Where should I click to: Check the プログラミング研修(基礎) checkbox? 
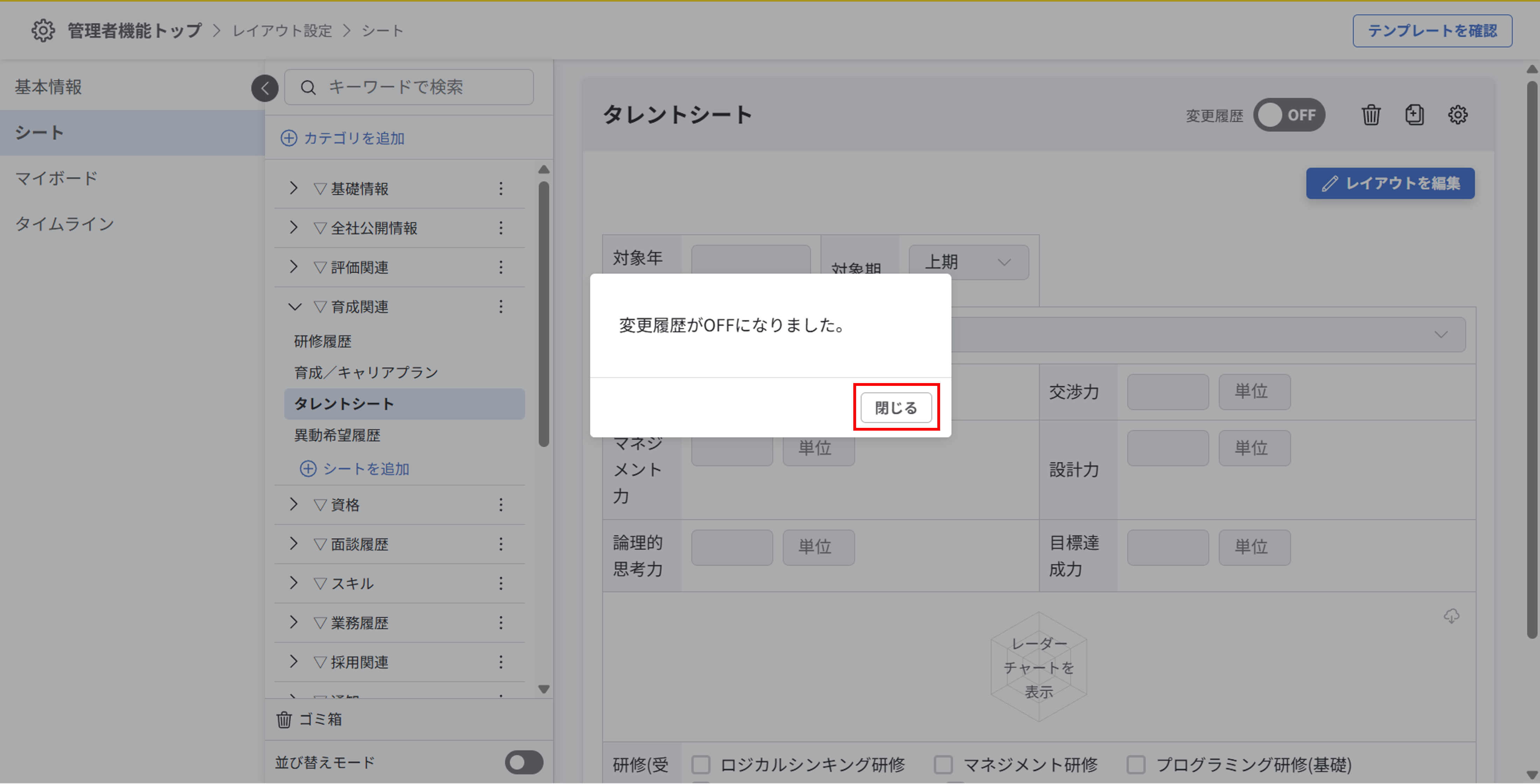click(x=1136, y=765)
